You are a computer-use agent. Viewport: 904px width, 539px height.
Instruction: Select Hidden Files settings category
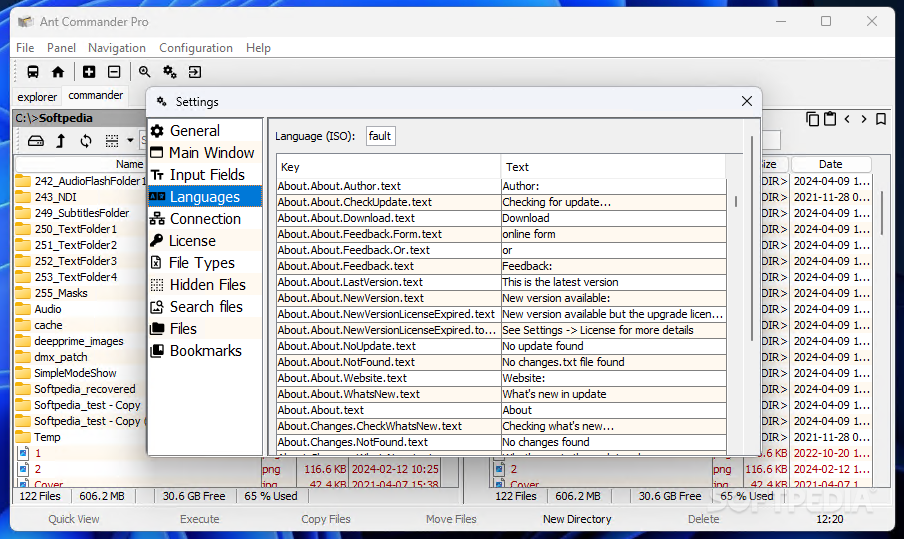click(205, 285)
